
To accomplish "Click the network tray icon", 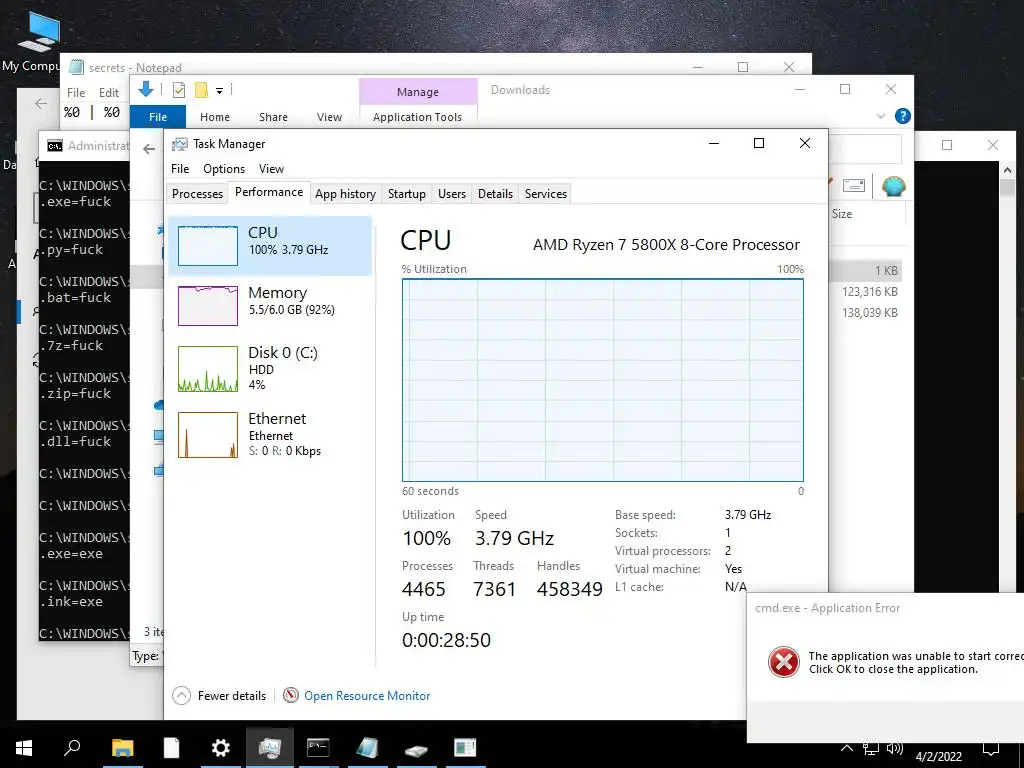I will (x=871, y=749).
